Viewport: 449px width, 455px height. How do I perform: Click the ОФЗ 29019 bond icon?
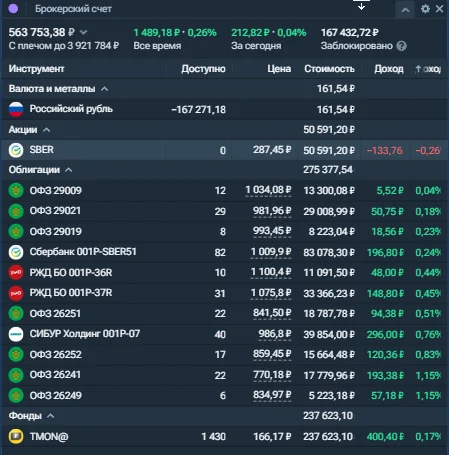point(16,231)
